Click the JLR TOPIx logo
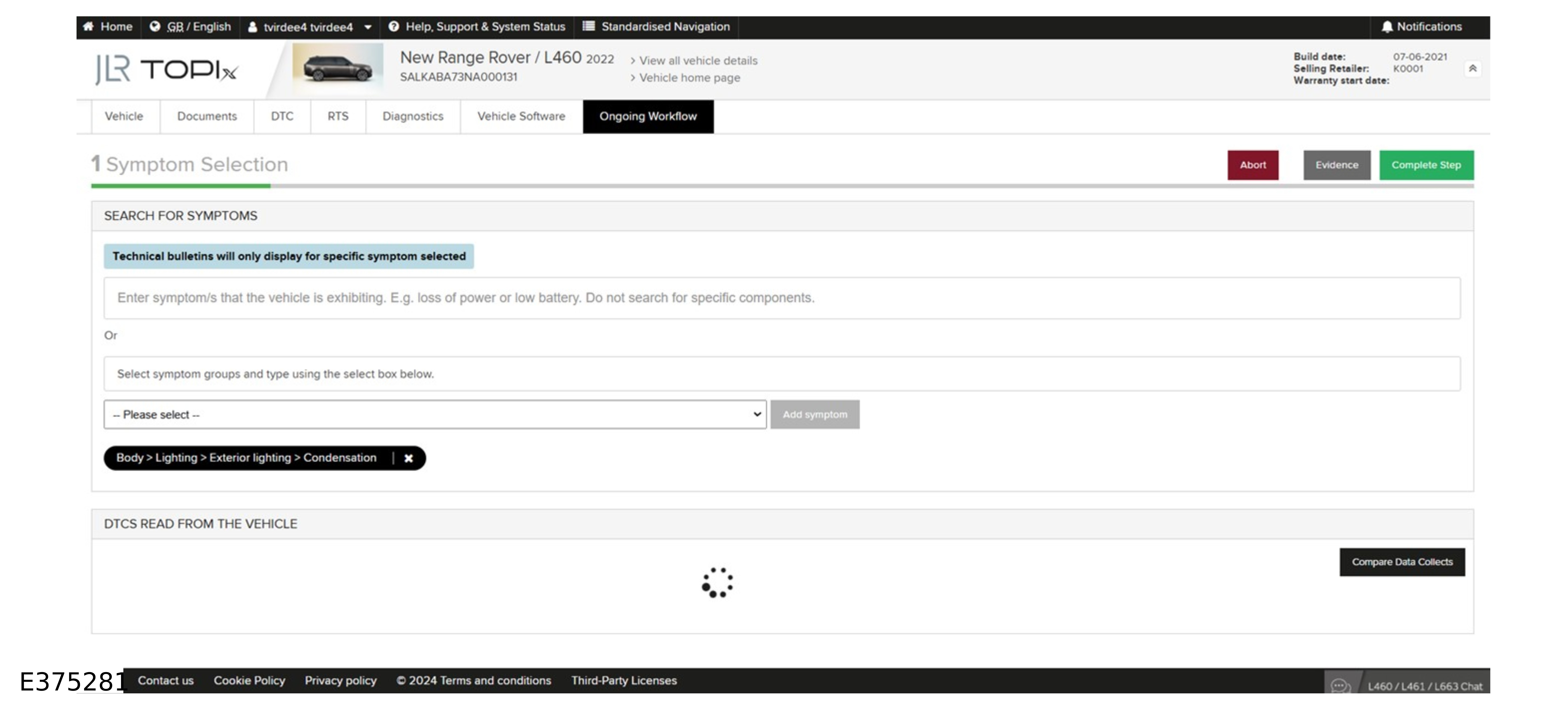1568x709 pixels. 166,69
